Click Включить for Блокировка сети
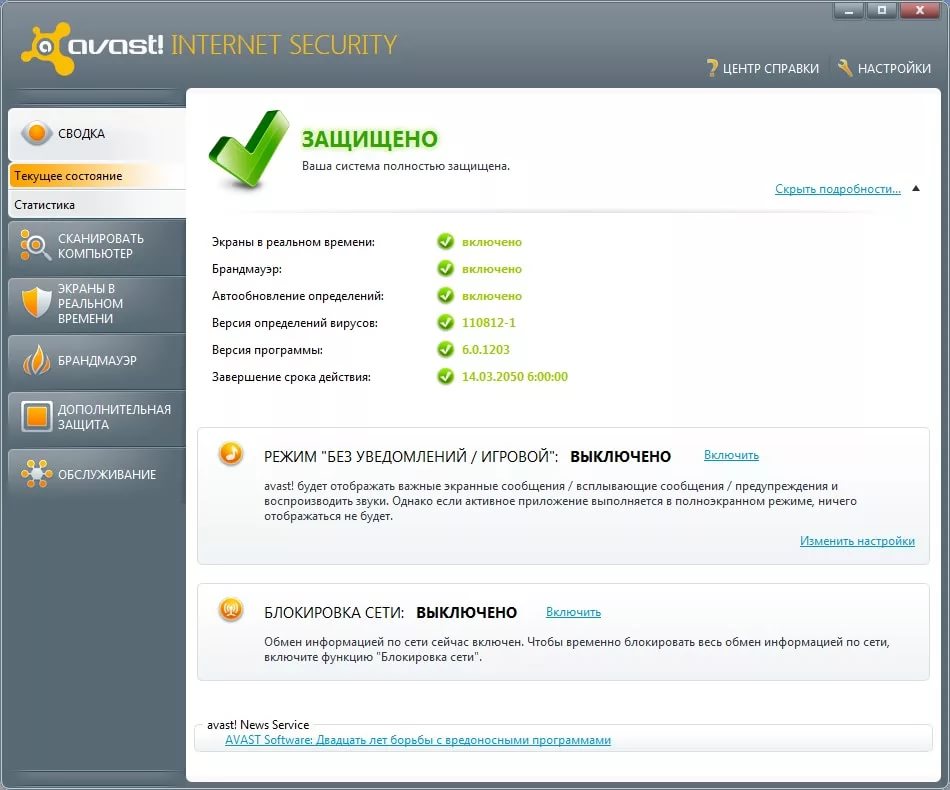This screenshot has height=790, width=950. [573, 612]
